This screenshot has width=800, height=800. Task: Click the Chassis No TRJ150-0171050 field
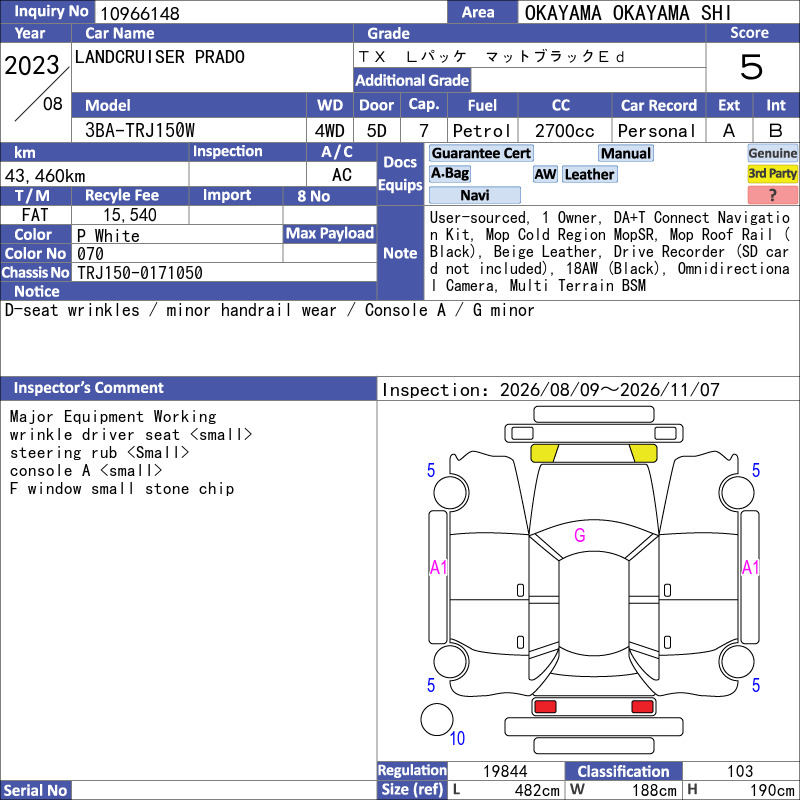(x=224, y=272)
